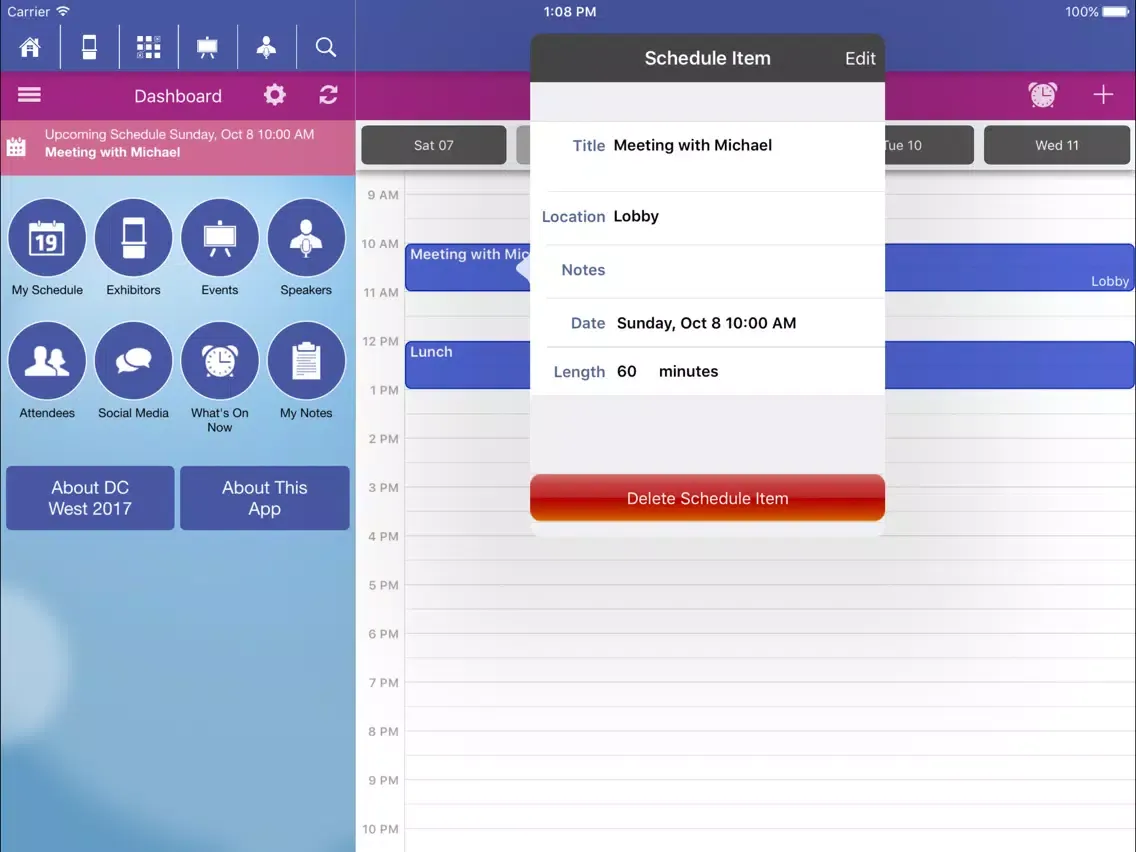Tap the Wi-Fi indicator in status bar
The width and height of the screenshot is (1136, 852).
63,11
